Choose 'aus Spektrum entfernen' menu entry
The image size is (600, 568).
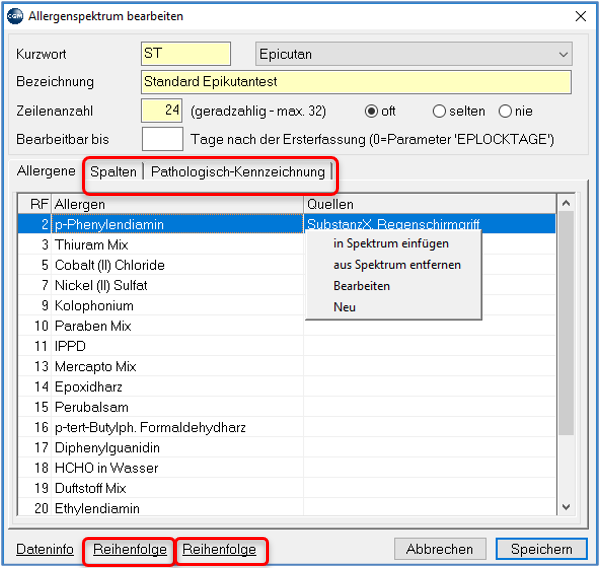tap(397, 265)
